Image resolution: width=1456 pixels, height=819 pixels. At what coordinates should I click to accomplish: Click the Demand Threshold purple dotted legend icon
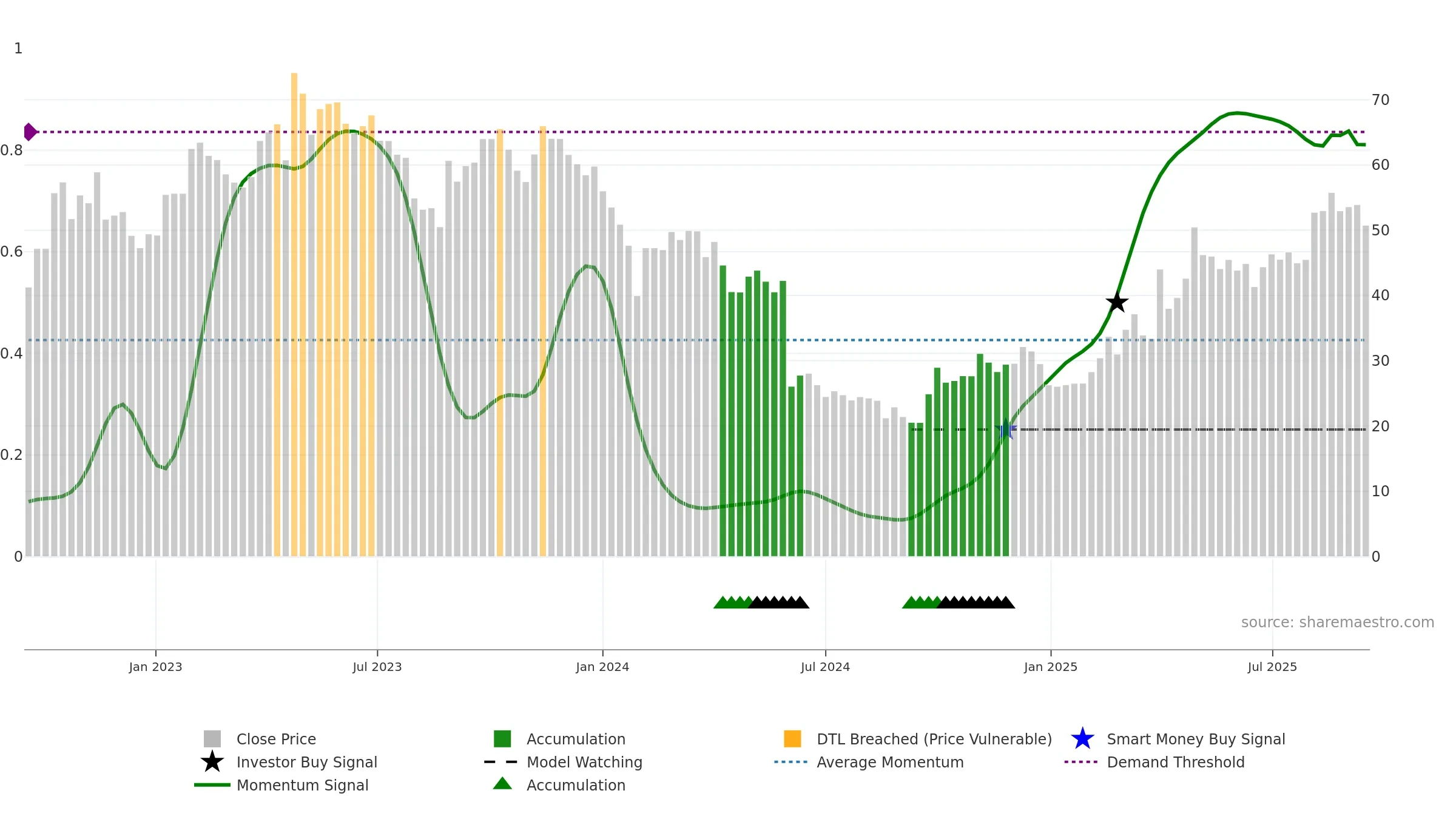[x=1081, y=762]
